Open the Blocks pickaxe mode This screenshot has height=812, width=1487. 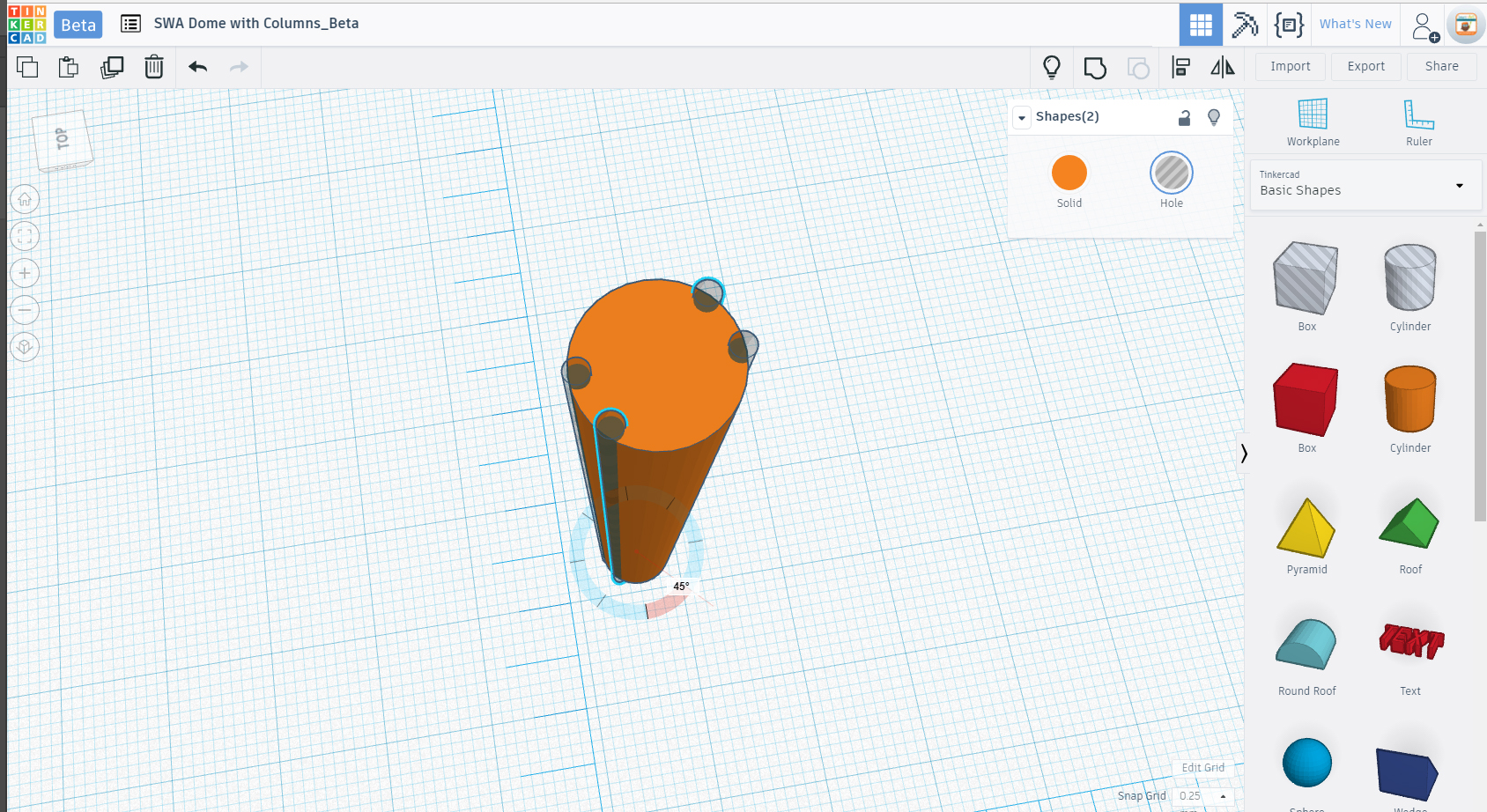pos(1245,25)
